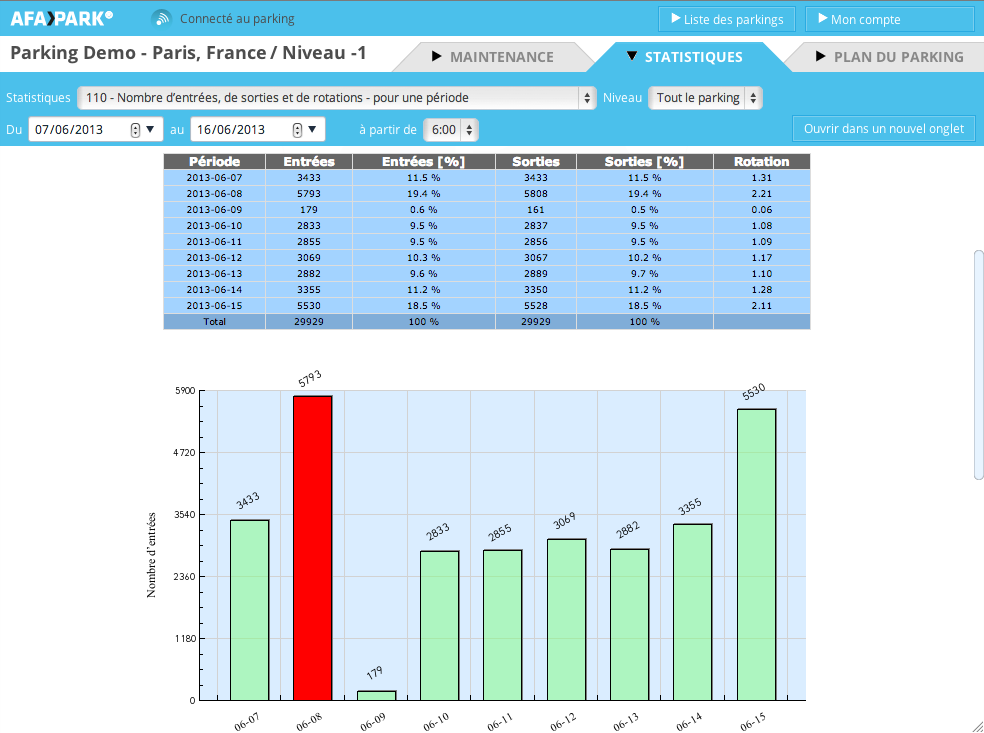
Task: Click the AFAPARK logo
Action: [62, 18]
